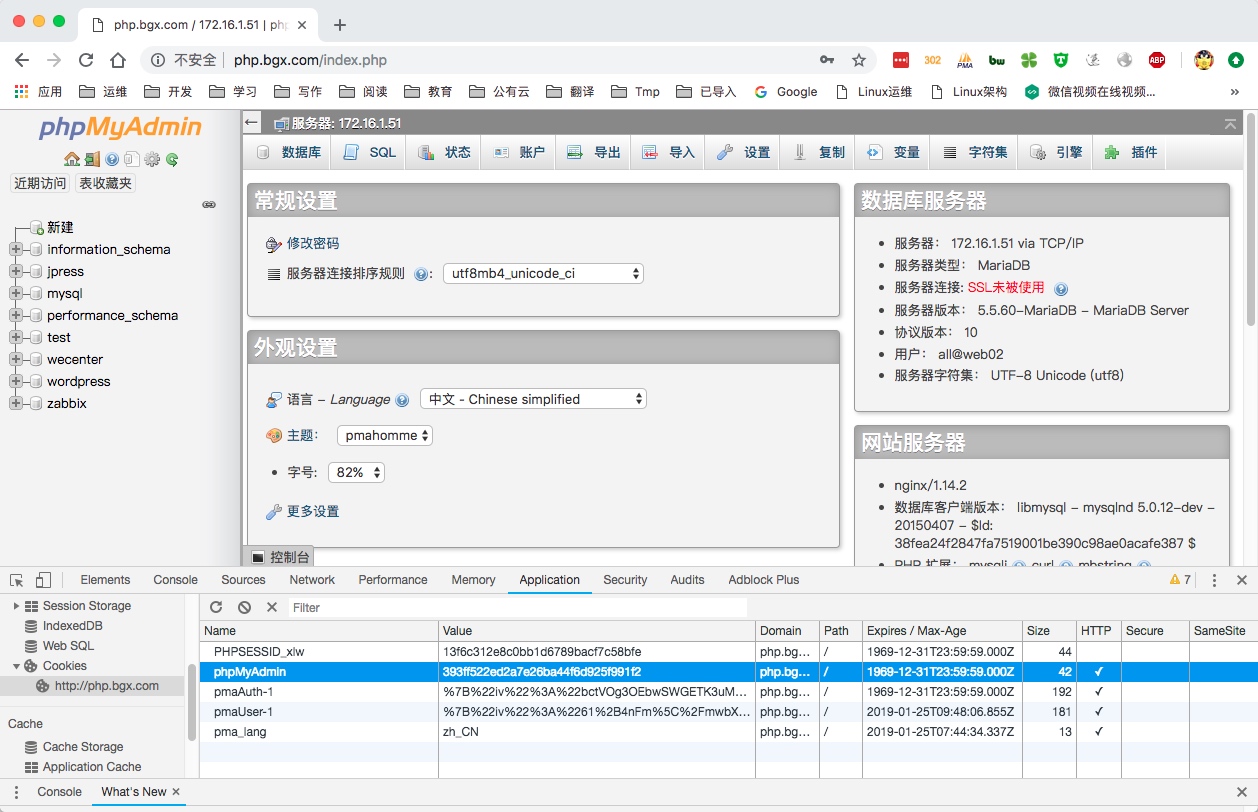
Task: Click the DevTools inspect element icon
Action: [17, 580]
